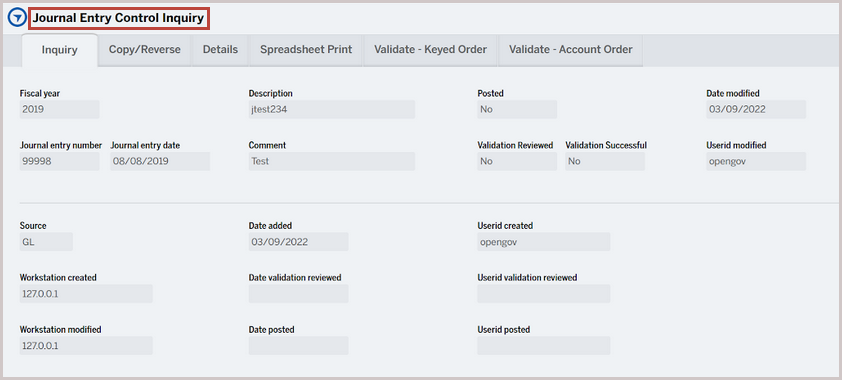
Task: Click the Date added label
Action: click(x=270, y=226)
